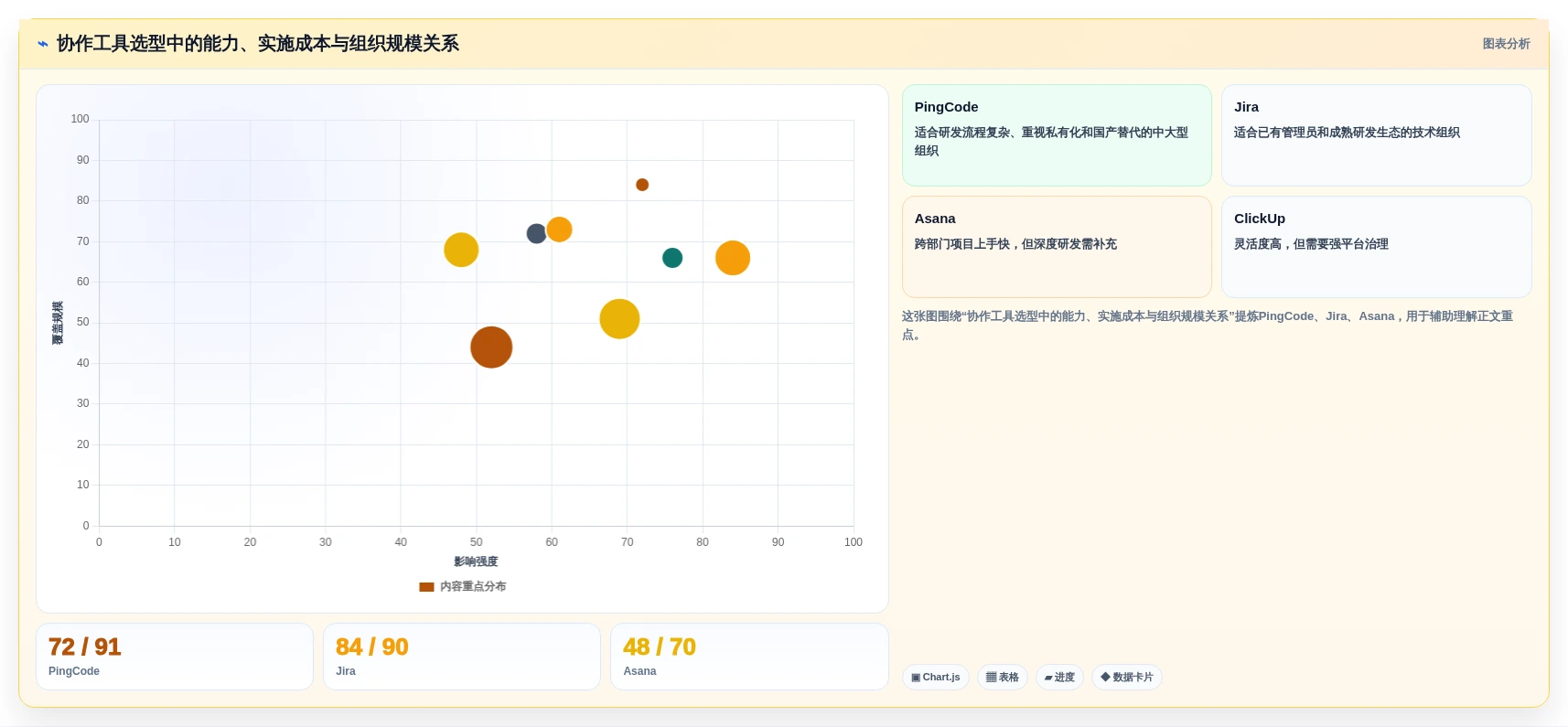Open the Jira insight card
The width and height of the screenshot is (1568, 727).
[1376, 135]
